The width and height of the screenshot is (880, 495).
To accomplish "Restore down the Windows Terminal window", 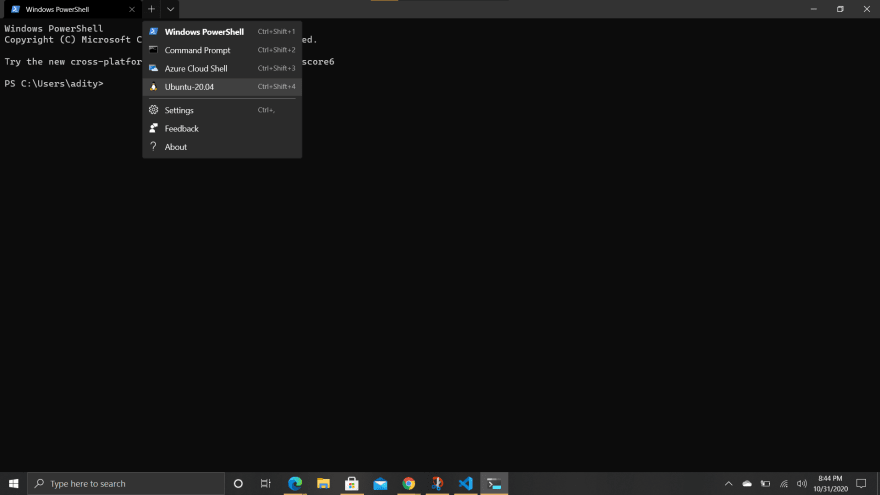I will (x=840, y=9).
